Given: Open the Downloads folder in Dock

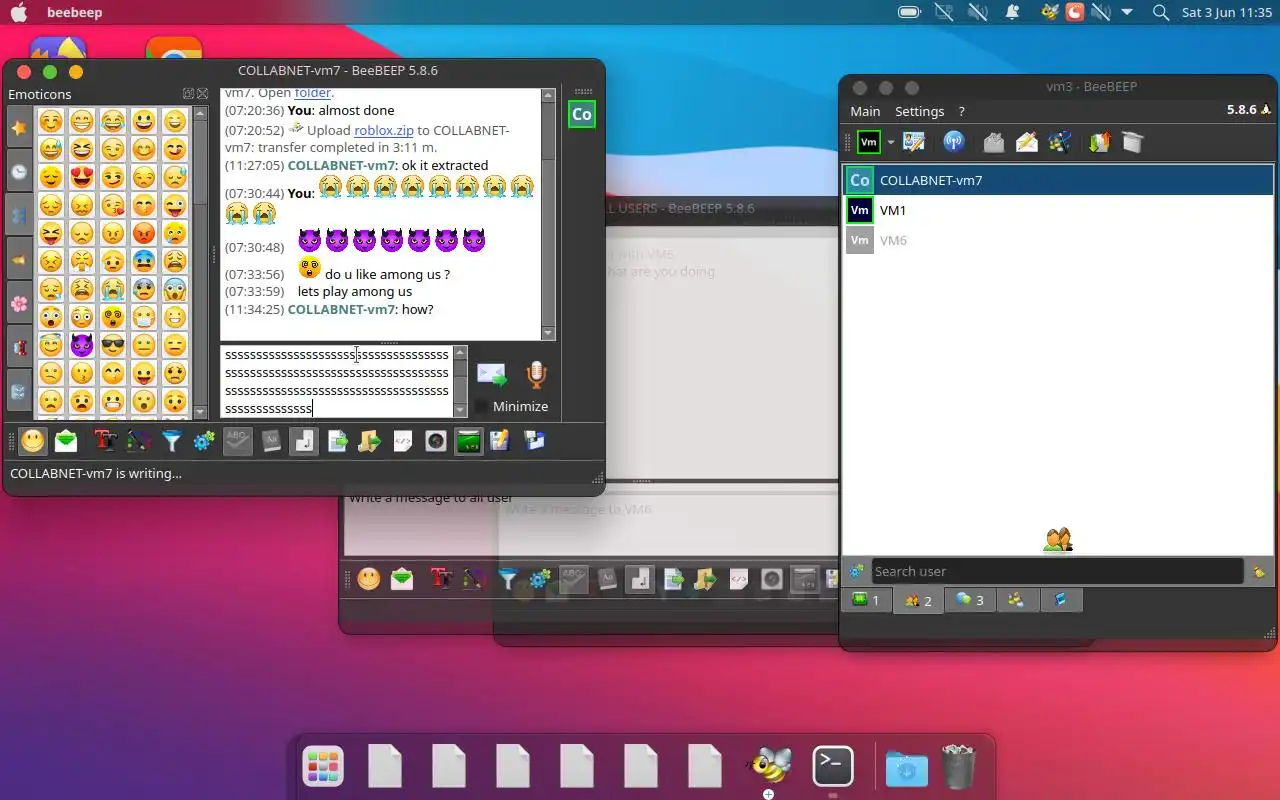Looking at the screenshot, I should [x=906, y=768].
